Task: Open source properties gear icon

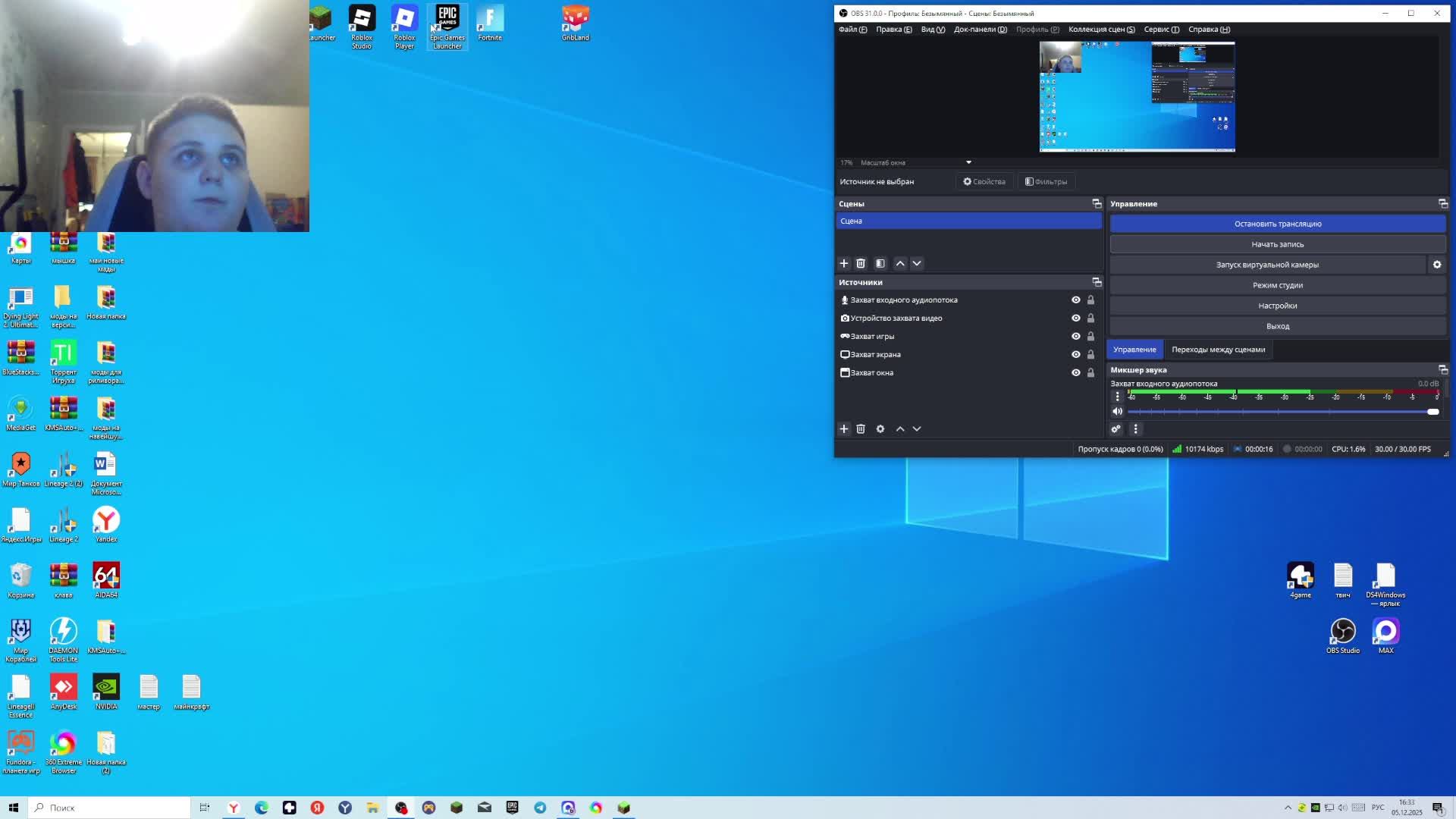Action: (880, 429)
